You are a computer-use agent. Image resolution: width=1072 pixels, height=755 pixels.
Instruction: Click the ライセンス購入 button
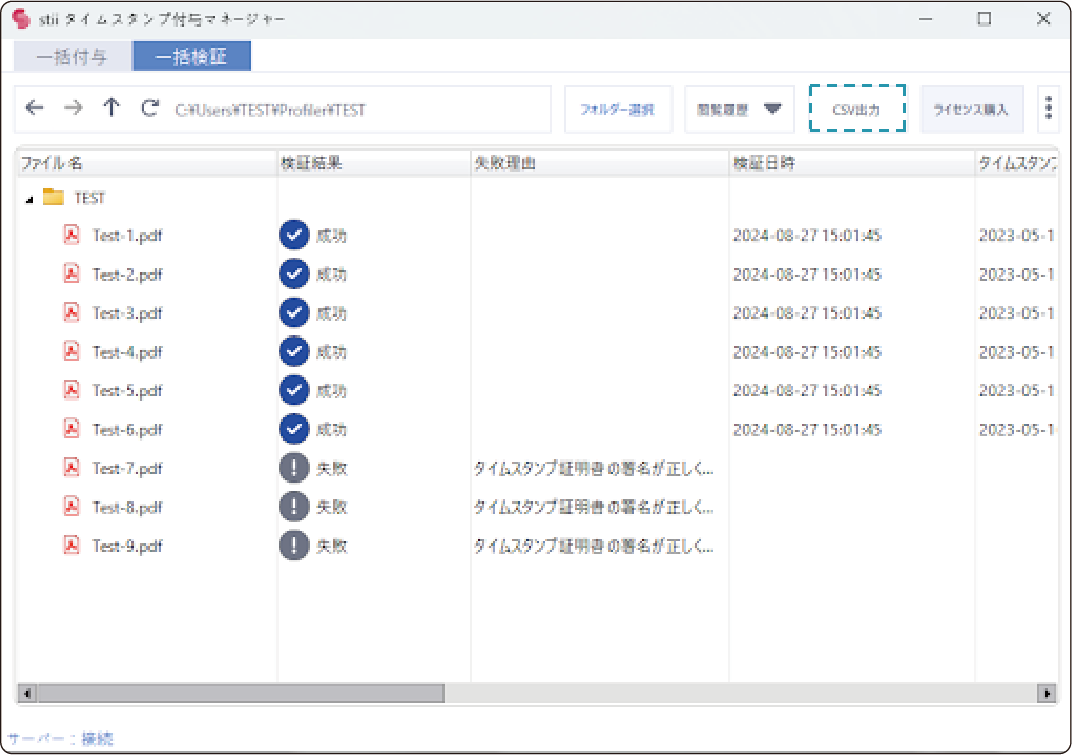[971, 109]
